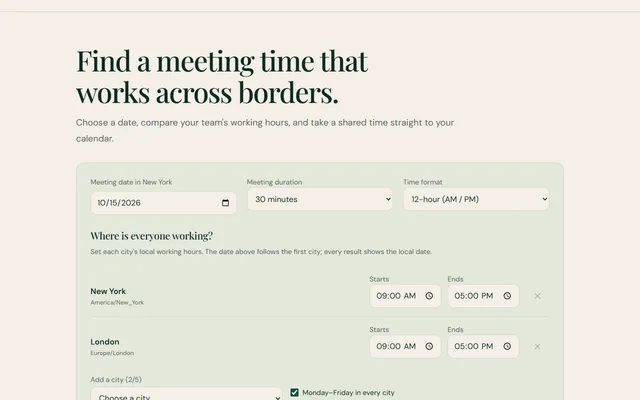Edit London start time 09:00 AM

click(x=405, y=347)
